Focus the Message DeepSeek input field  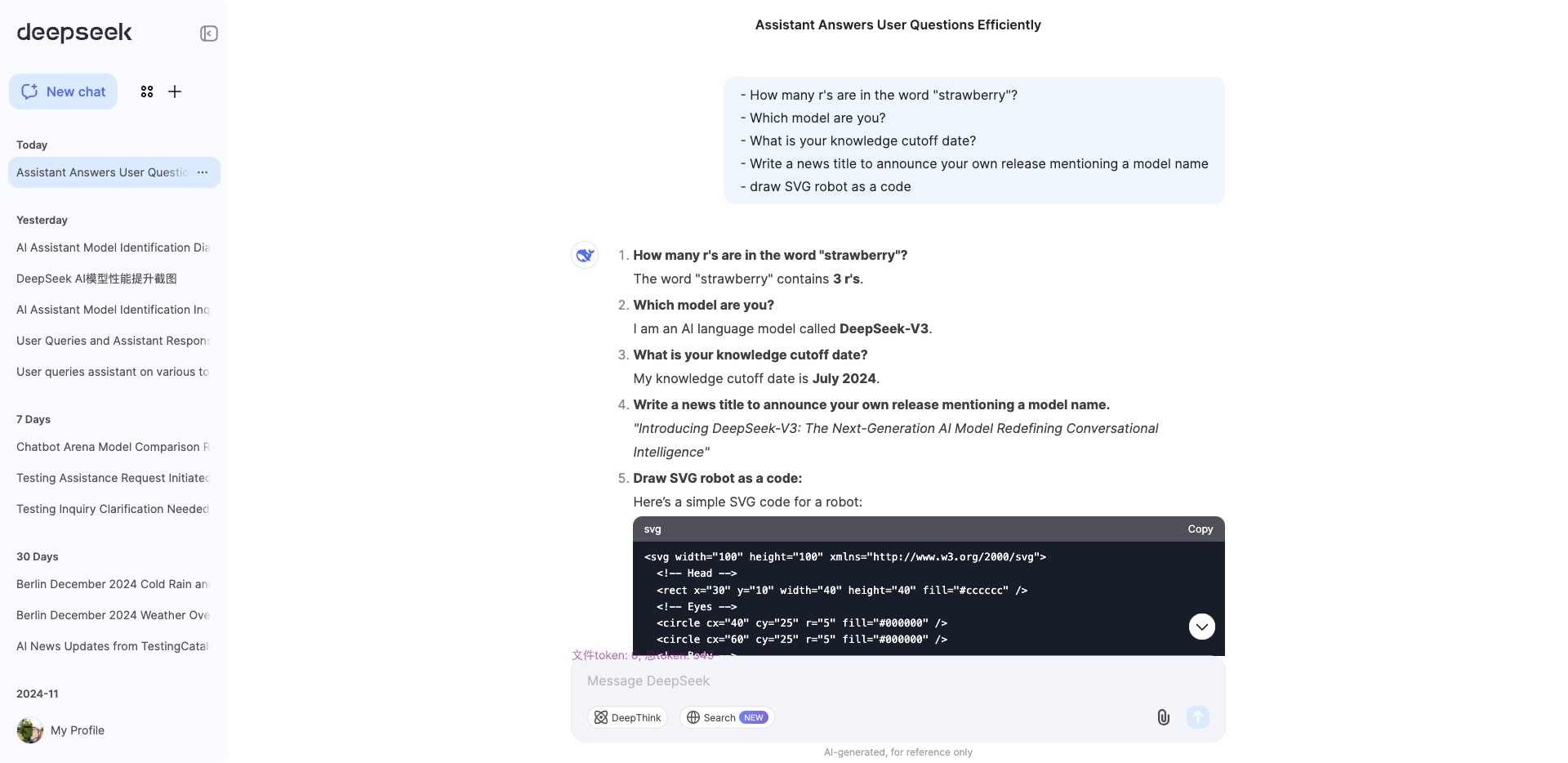tap(898, 680)
